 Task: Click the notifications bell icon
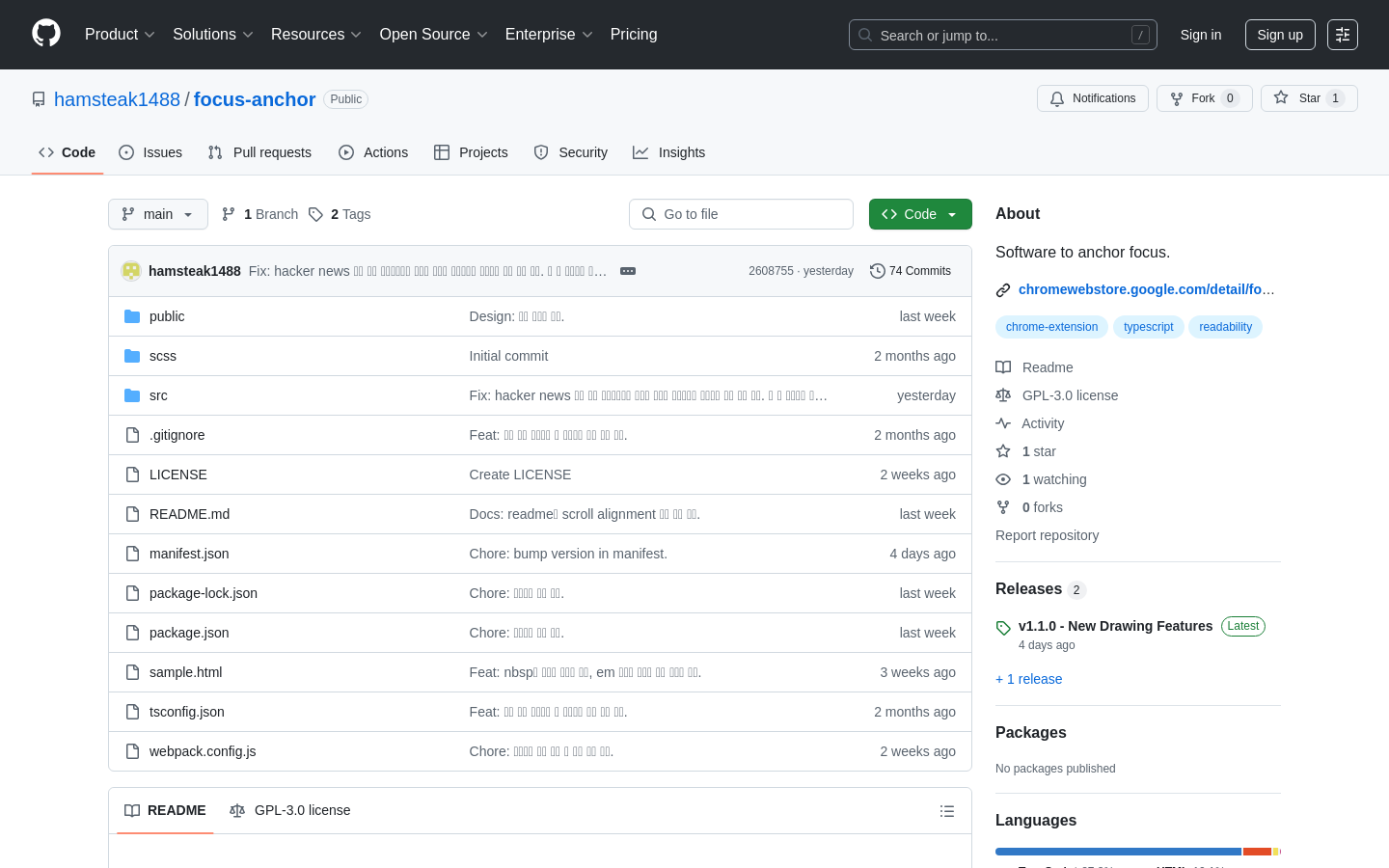coord(1057,98)
